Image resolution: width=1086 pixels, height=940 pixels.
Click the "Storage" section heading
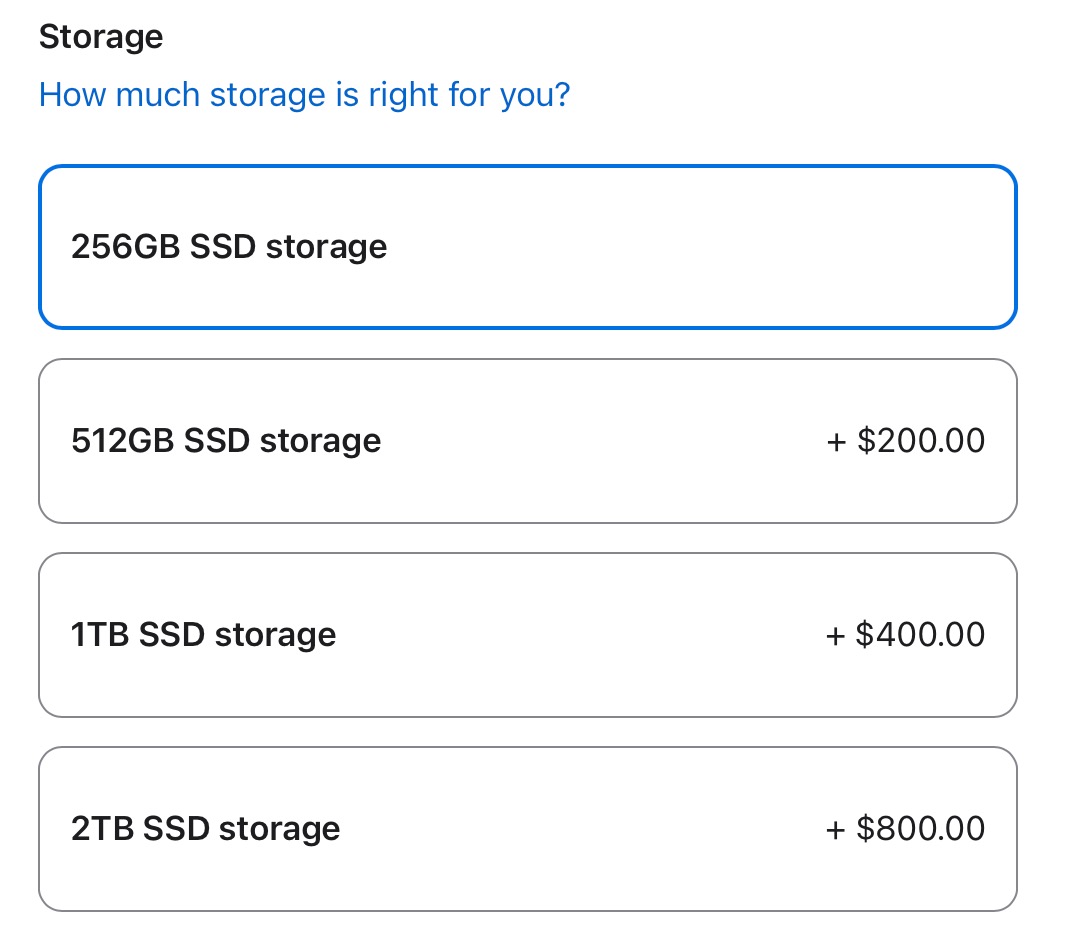click(101, 37)
